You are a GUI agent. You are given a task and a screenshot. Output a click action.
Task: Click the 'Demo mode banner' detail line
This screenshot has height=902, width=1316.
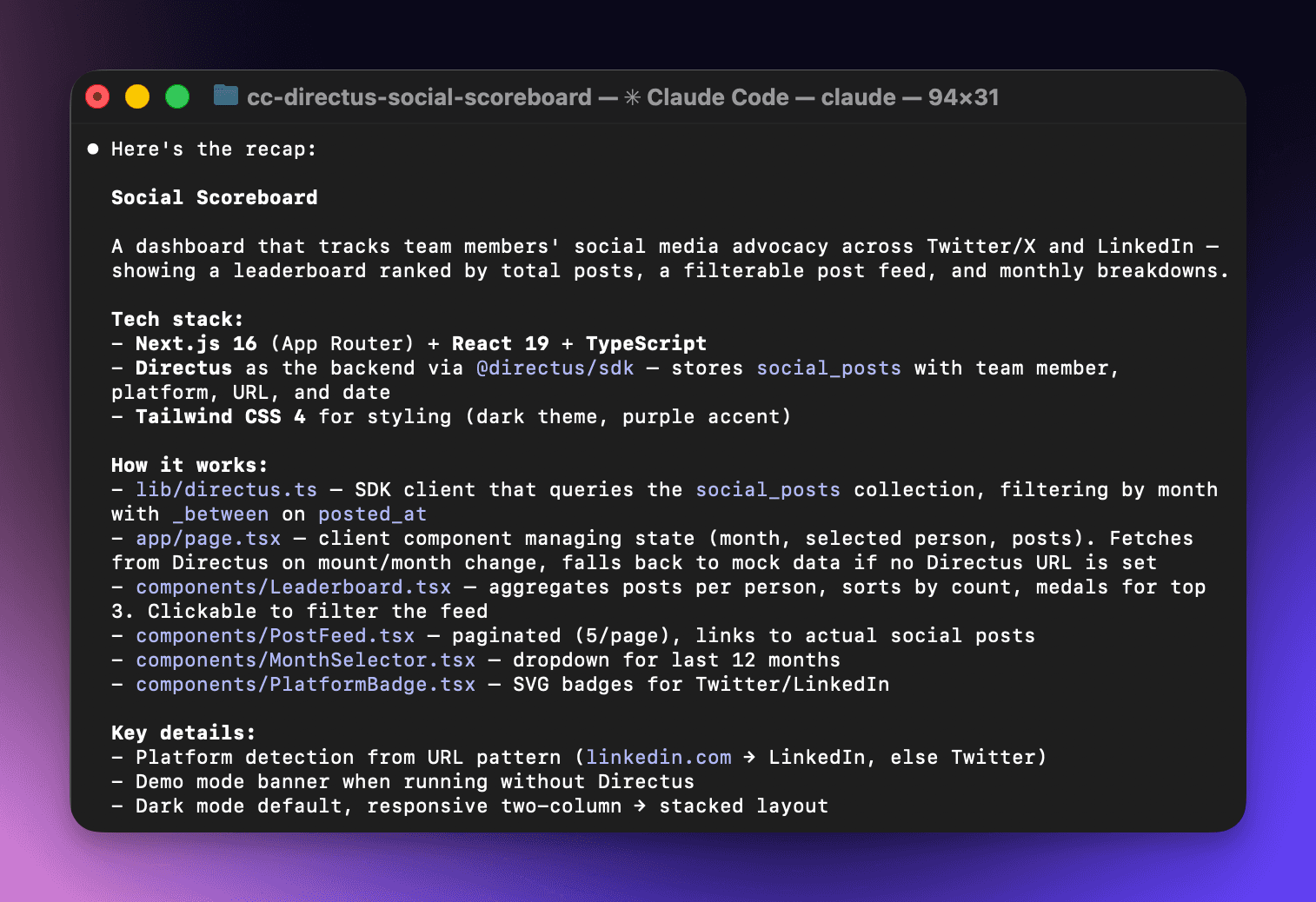(x=403, y=782)
